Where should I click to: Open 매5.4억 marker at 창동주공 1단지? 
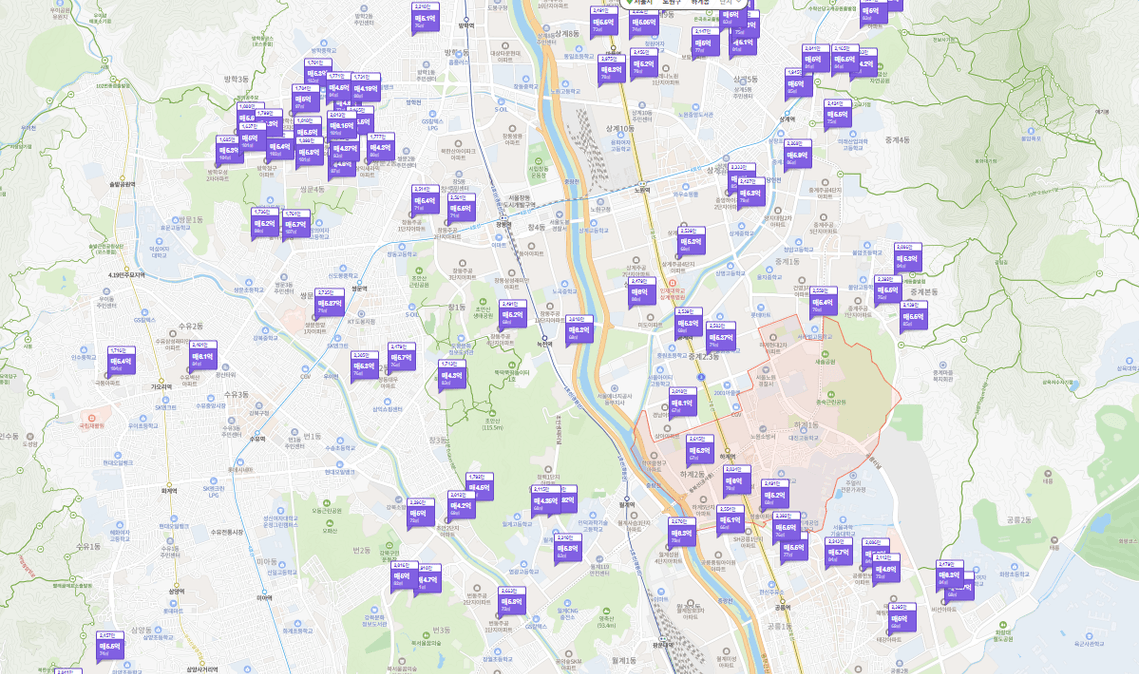point(425,200)
